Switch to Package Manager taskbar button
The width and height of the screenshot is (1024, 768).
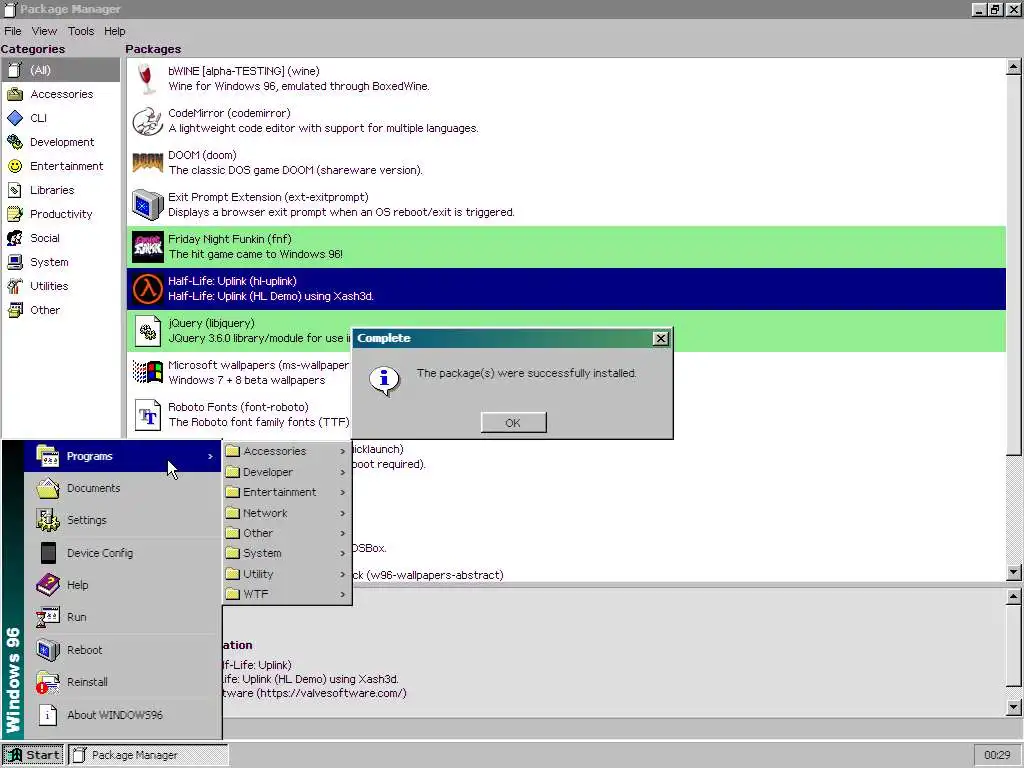point(148,755)
